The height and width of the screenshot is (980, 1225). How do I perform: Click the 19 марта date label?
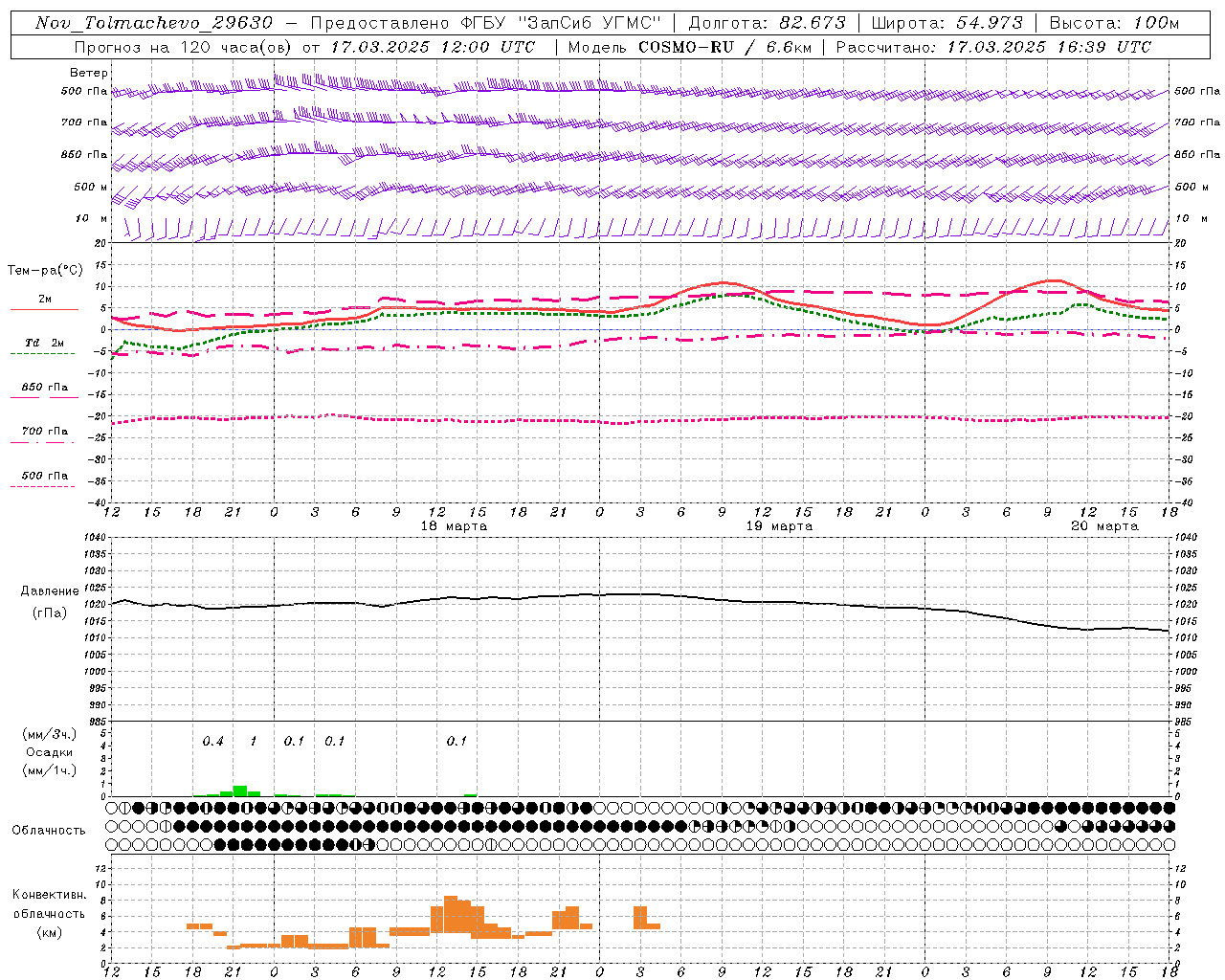[779, 526]
